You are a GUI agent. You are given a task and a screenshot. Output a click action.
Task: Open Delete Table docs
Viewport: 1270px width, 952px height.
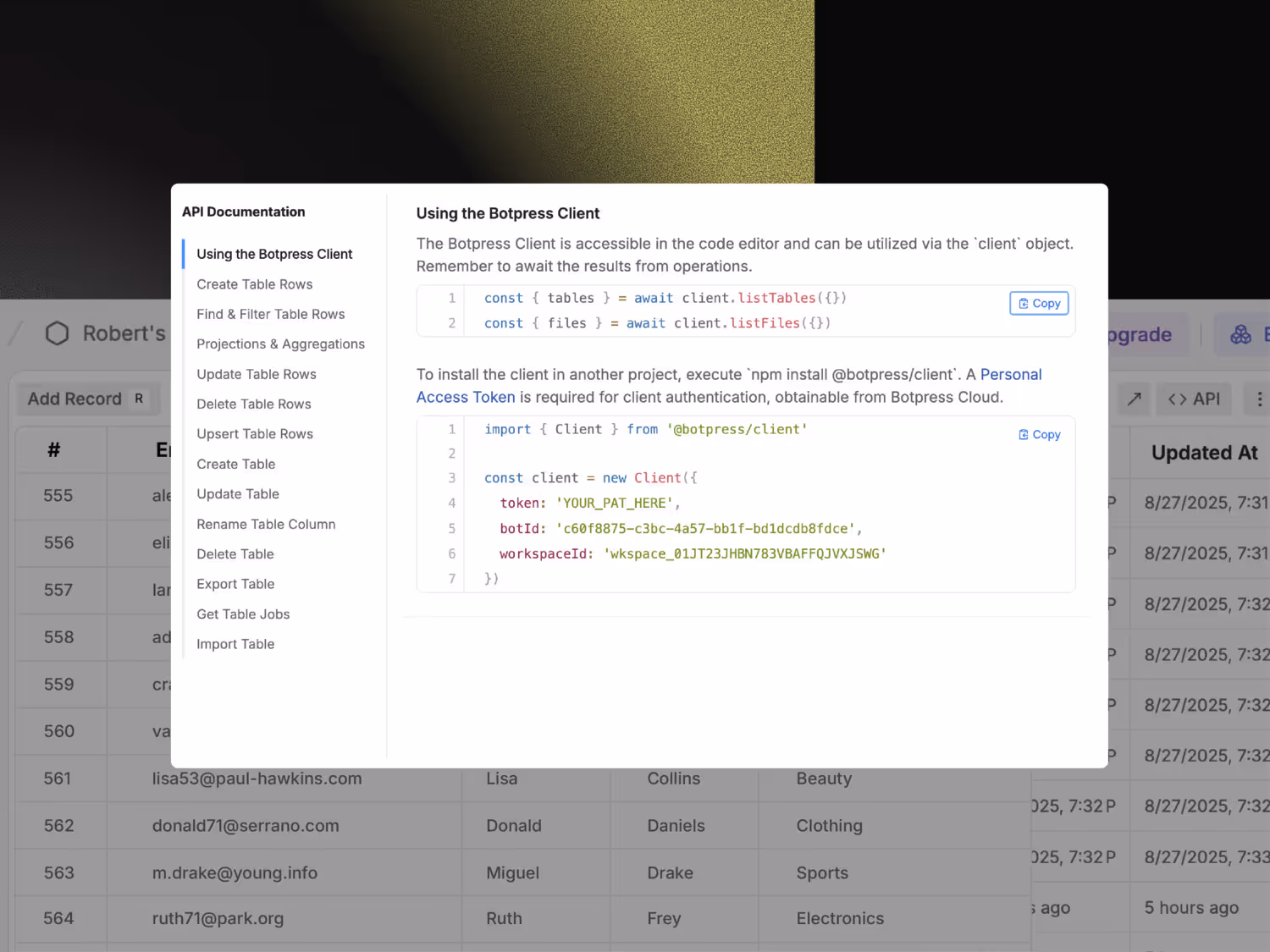[x=235, y=553]
